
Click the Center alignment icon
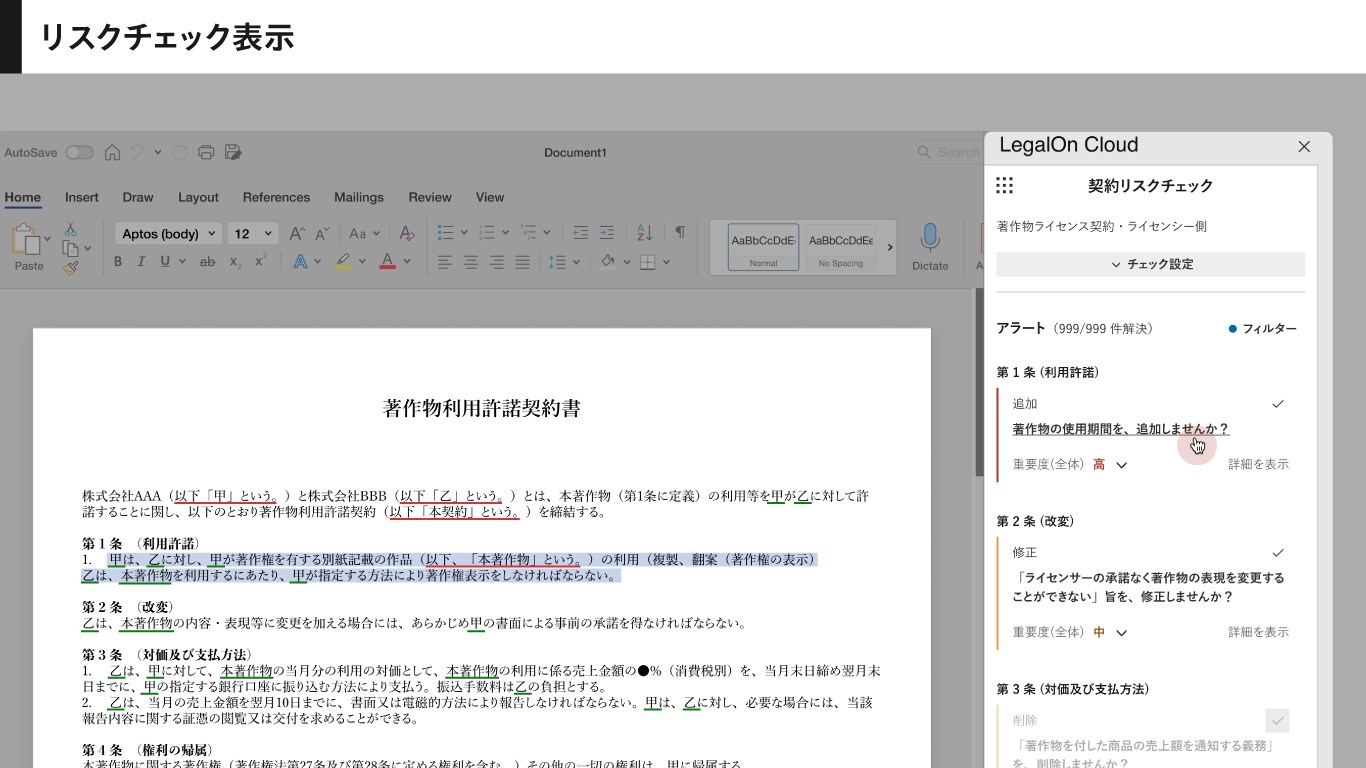coord(471,262)
